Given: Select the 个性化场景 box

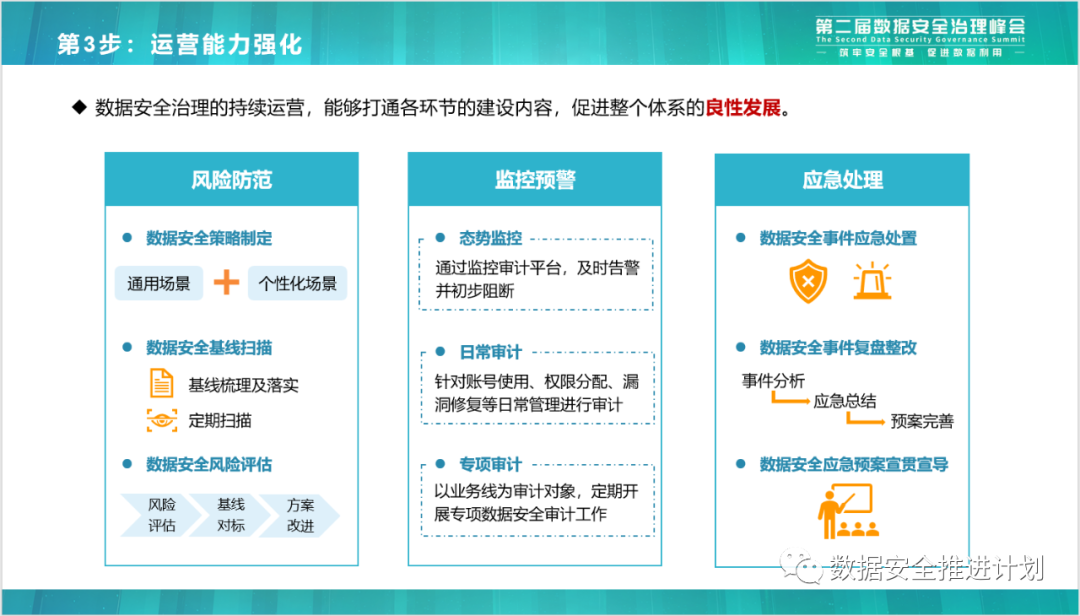Looking at the screenshot, I should [298, 283].
